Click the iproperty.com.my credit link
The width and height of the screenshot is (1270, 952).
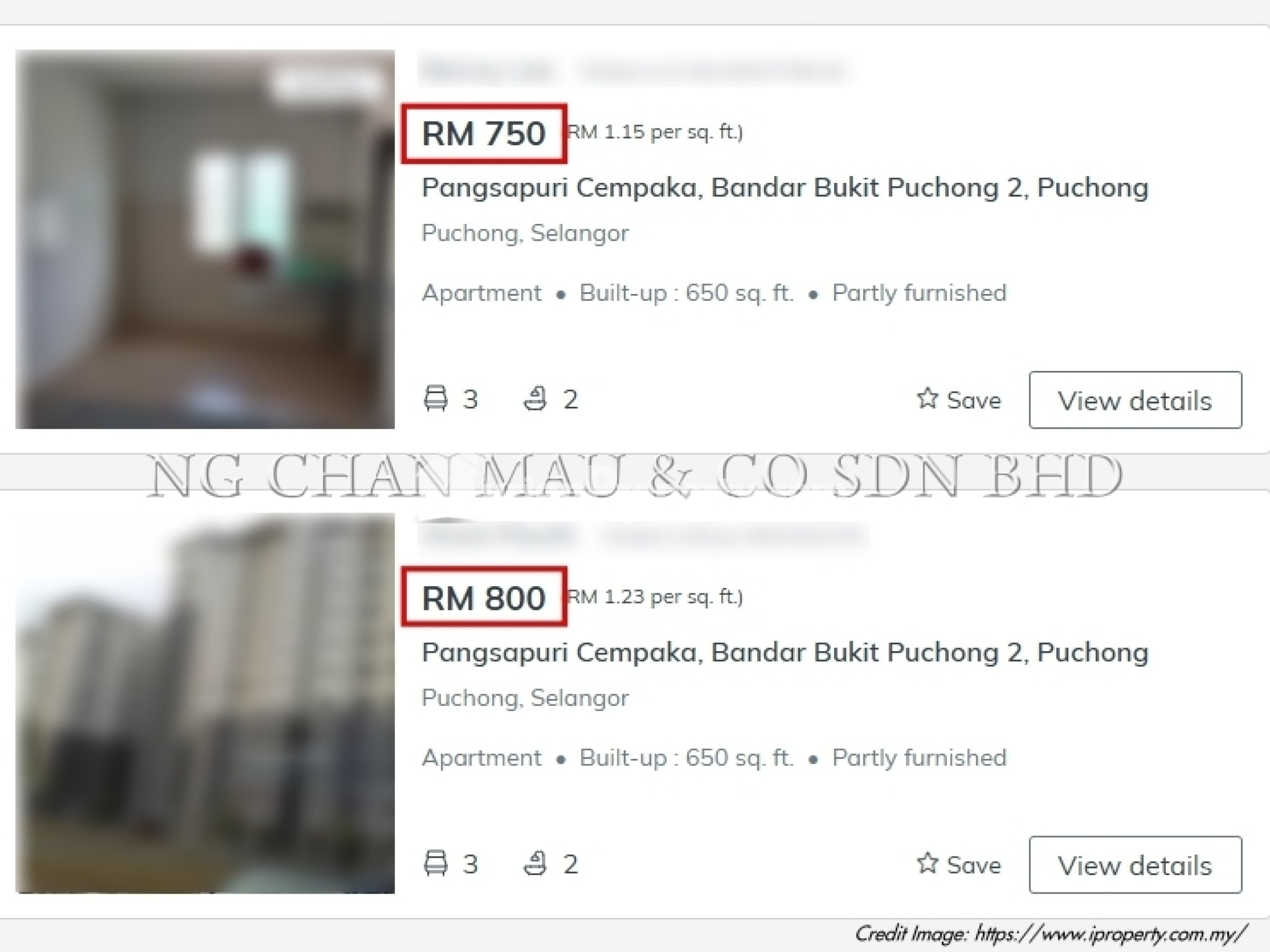tap(1111, 933)
